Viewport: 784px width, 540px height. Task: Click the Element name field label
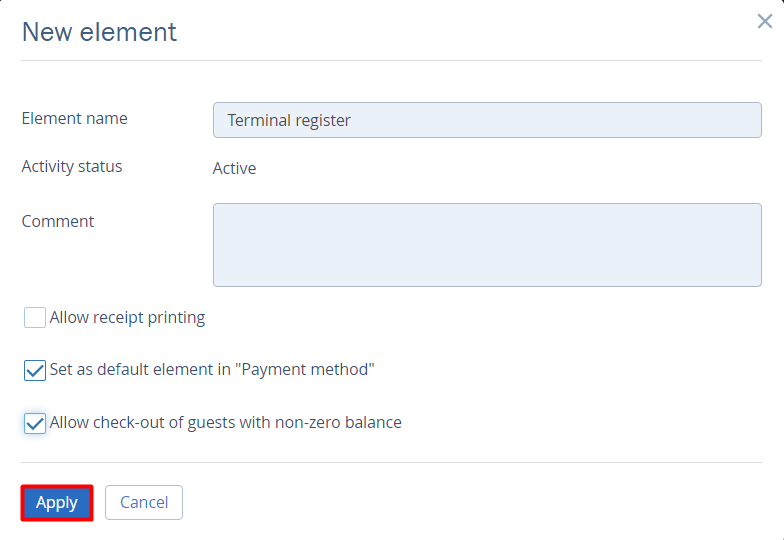(x=75, y=118)
